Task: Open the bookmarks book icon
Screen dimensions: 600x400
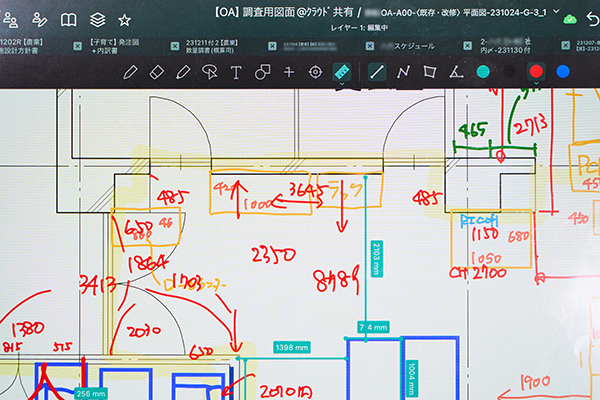Action: [x=68, y=19]
